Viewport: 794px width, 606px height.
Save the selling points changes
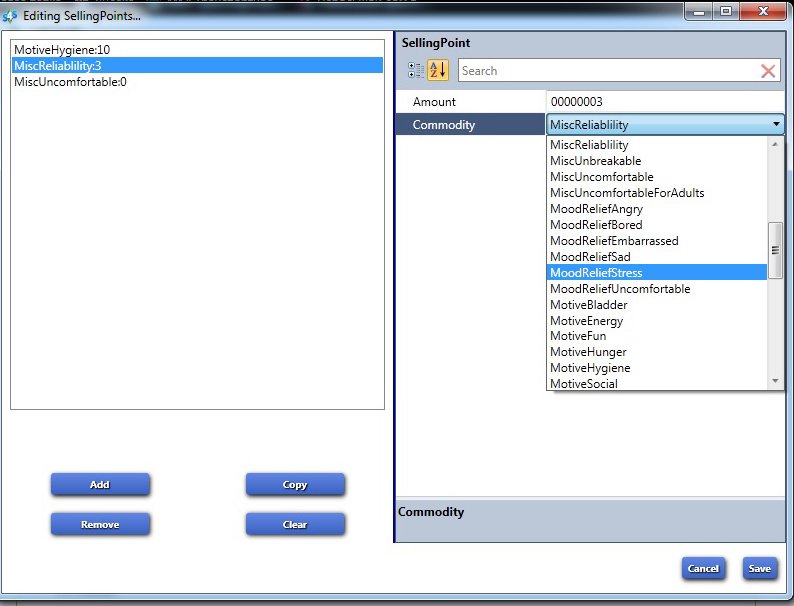(759, 568)
